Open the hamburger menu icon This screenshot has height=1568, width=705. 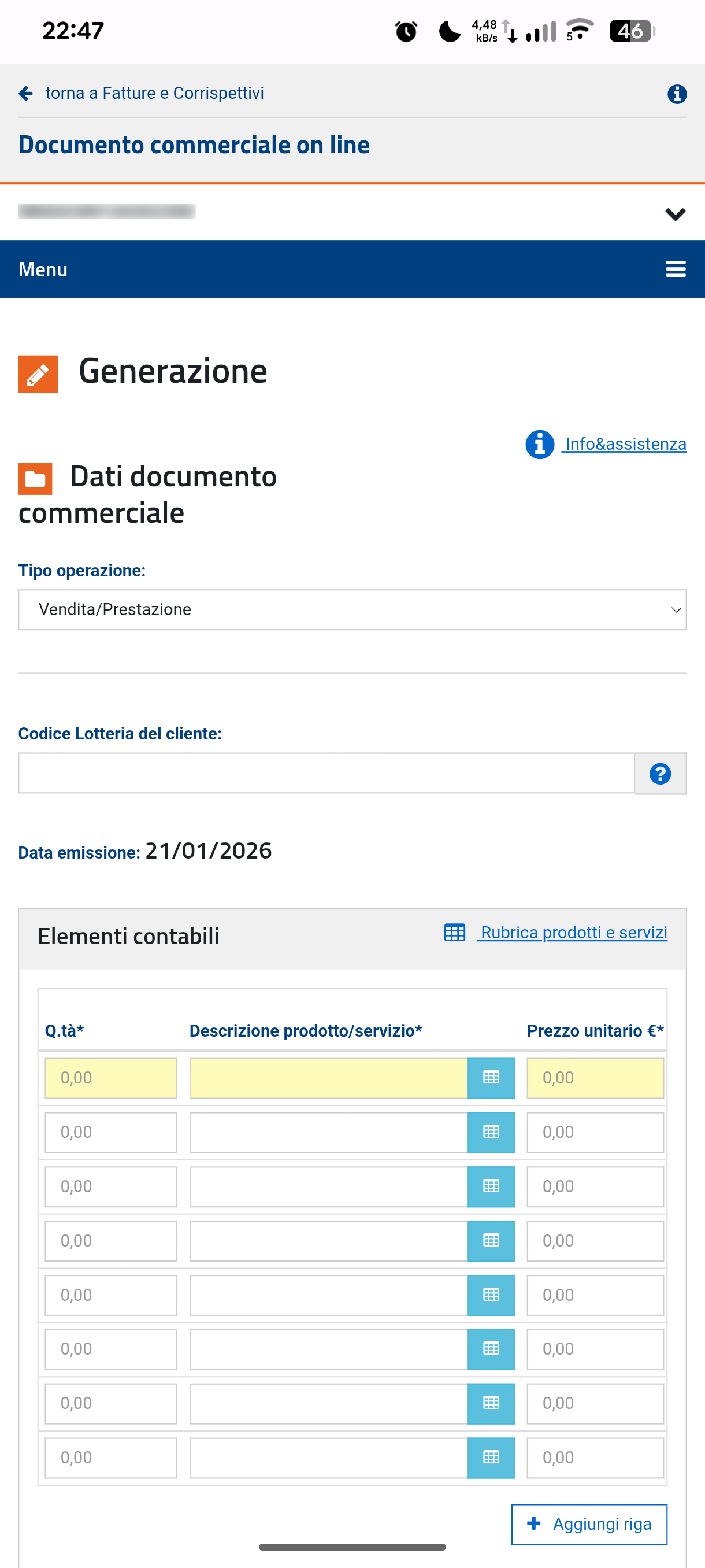(x=675, y=269)
